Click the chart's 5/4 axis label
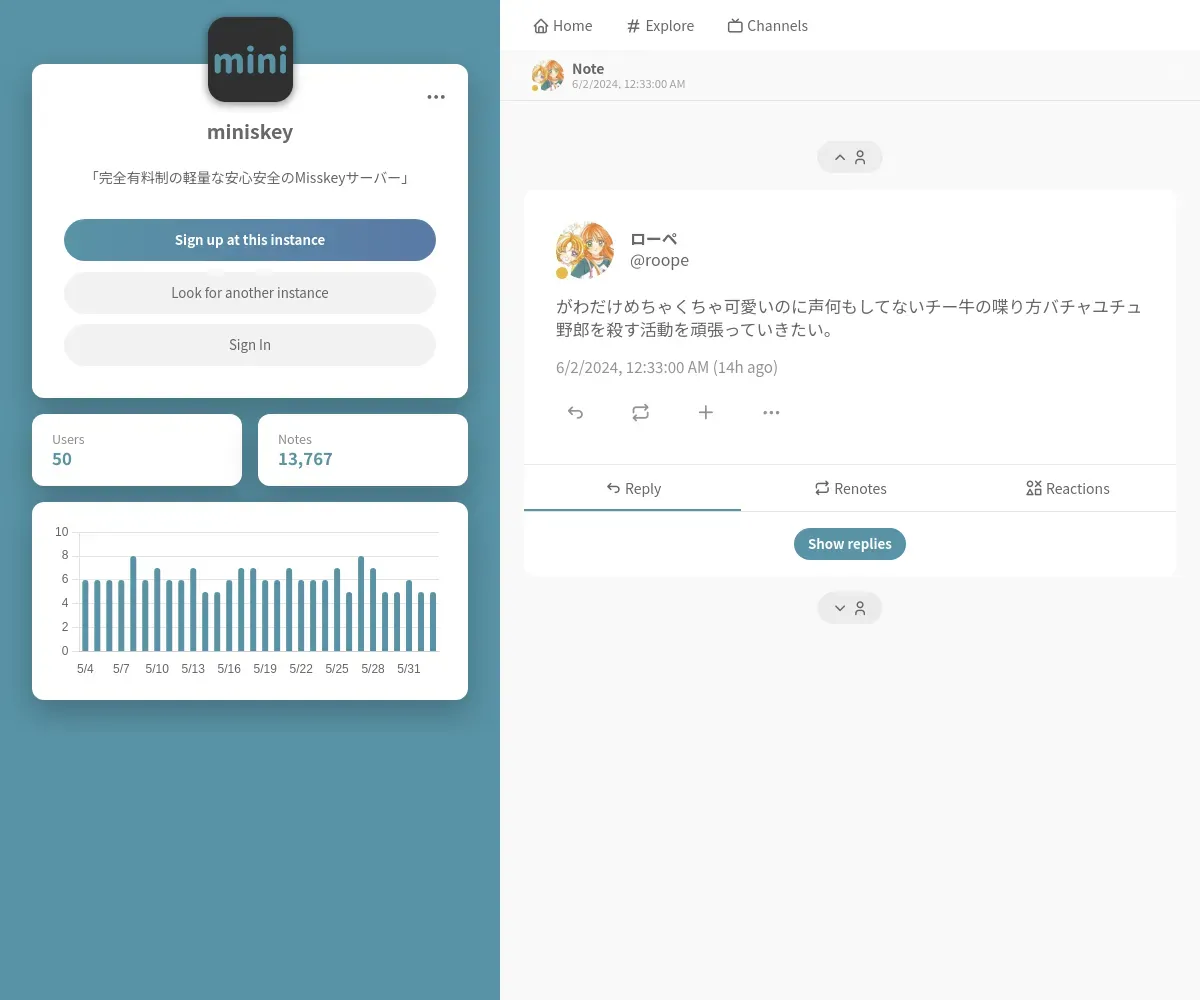 pyautogui.click(x=85, y=669)
